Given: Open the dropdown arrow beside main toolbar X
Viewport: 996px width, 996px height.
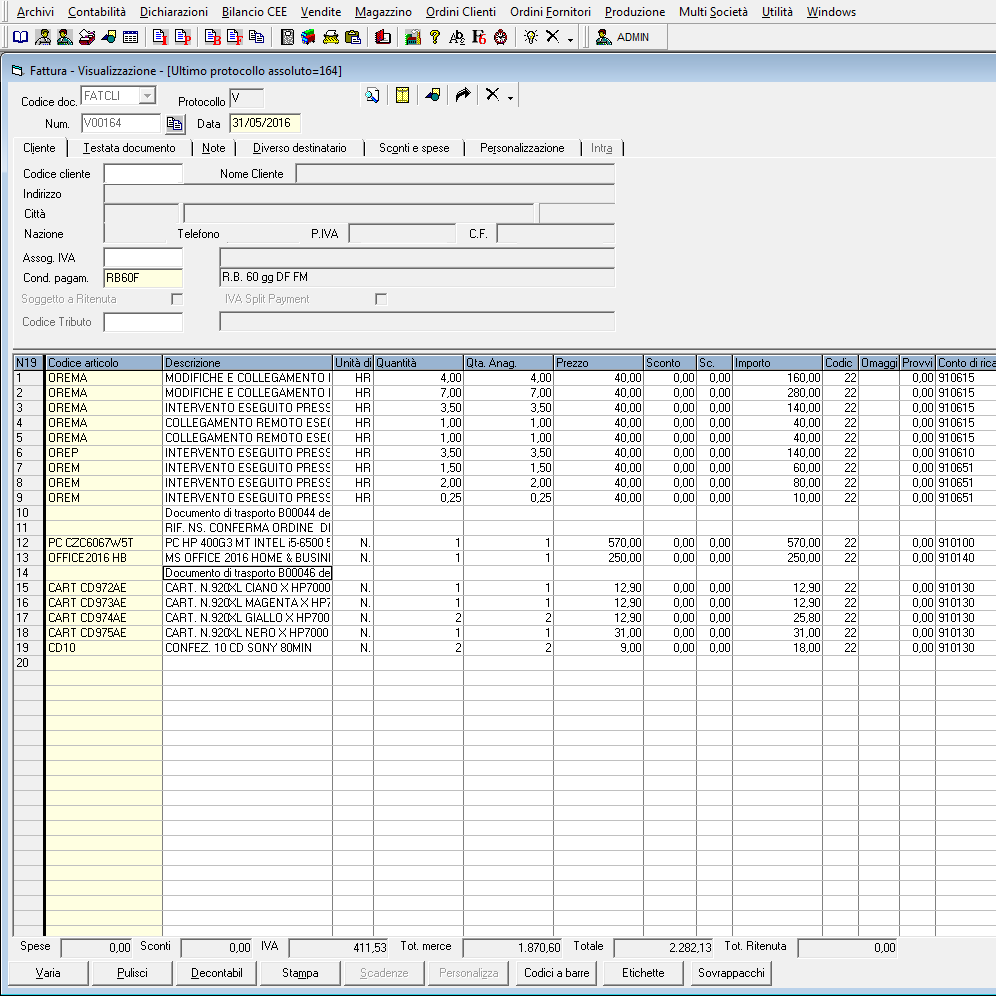Looking at the screenshot, I should [570, 39].
